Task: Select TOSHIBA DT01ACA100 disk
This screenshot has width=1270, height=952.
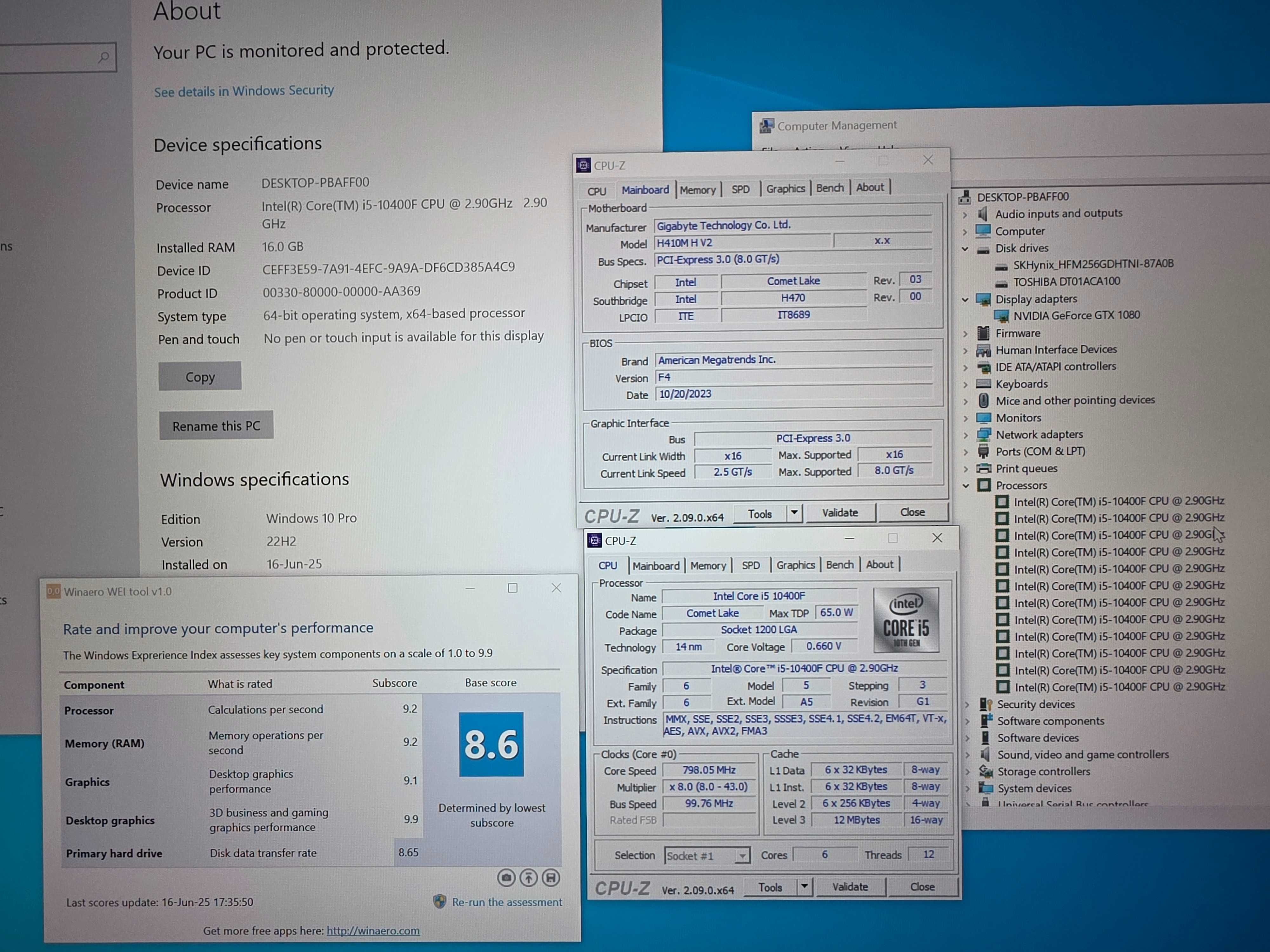Action: click(1066, 282)
